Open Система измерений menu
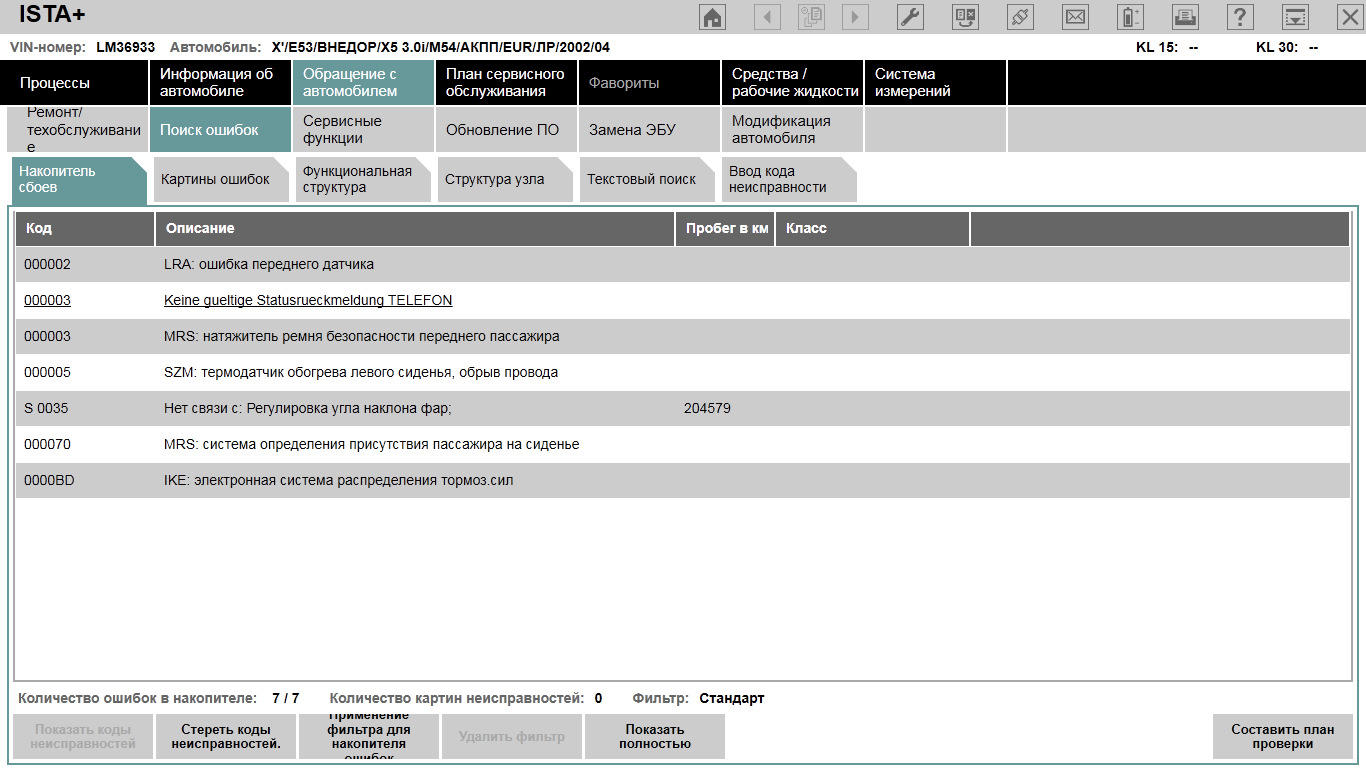The image size is (1366, 768). pyautogui.click(x=935, y=82)
